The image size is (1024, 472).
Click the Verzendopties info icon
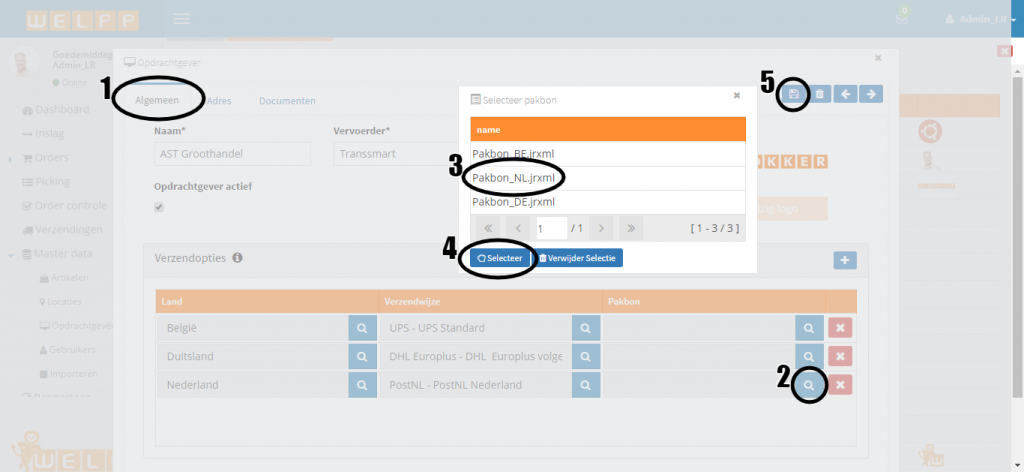tap(238, 258)
